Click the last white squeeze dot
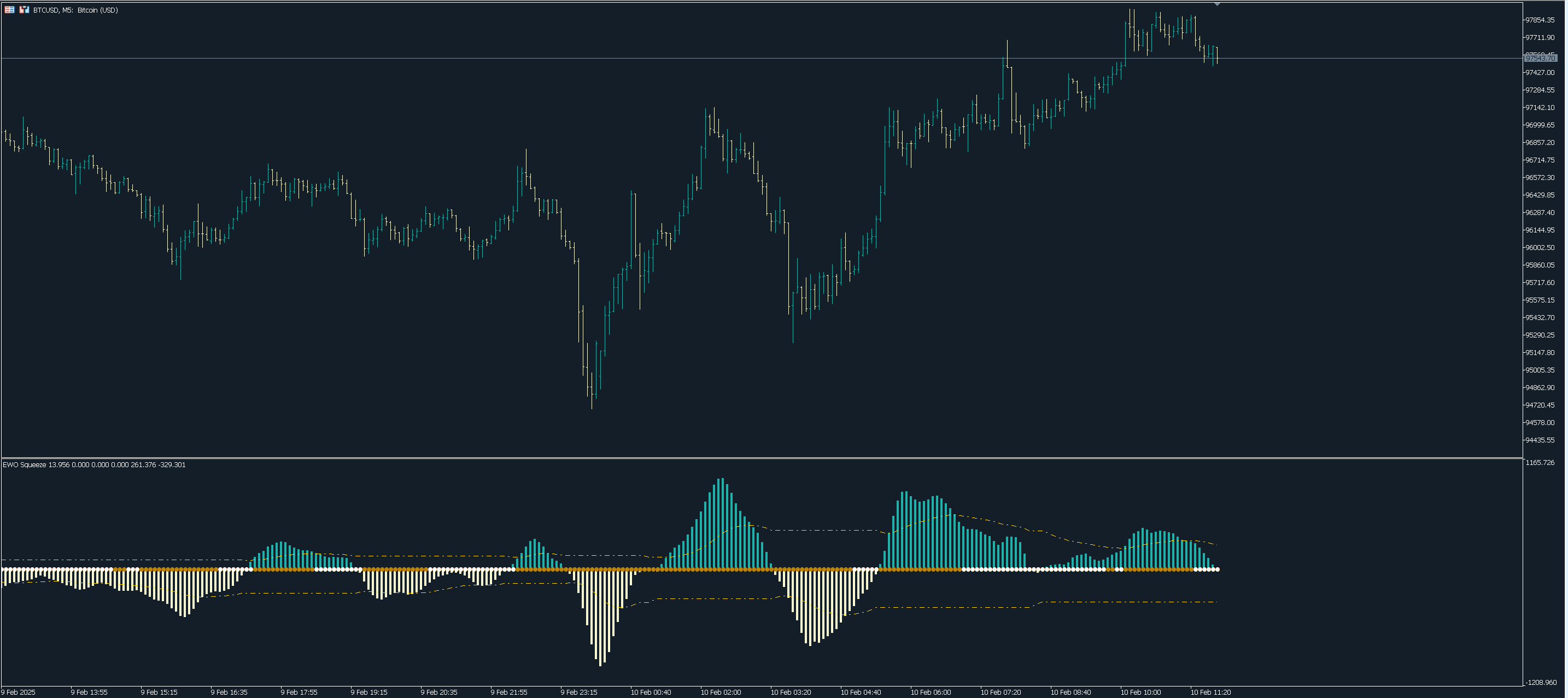This screenshot has height=698, width=1568. coord(1217,569)
